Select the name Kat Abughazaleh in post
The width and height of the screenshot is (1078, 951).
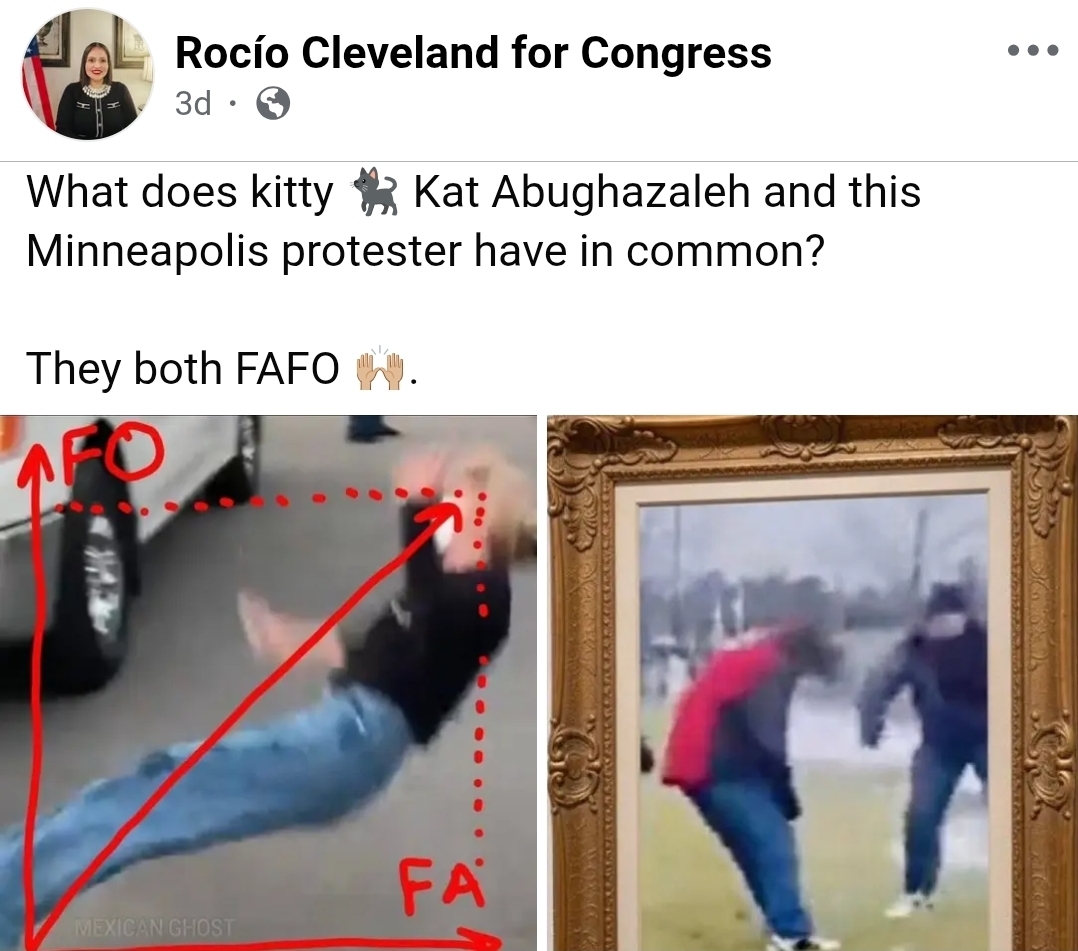tap(581, 192)
